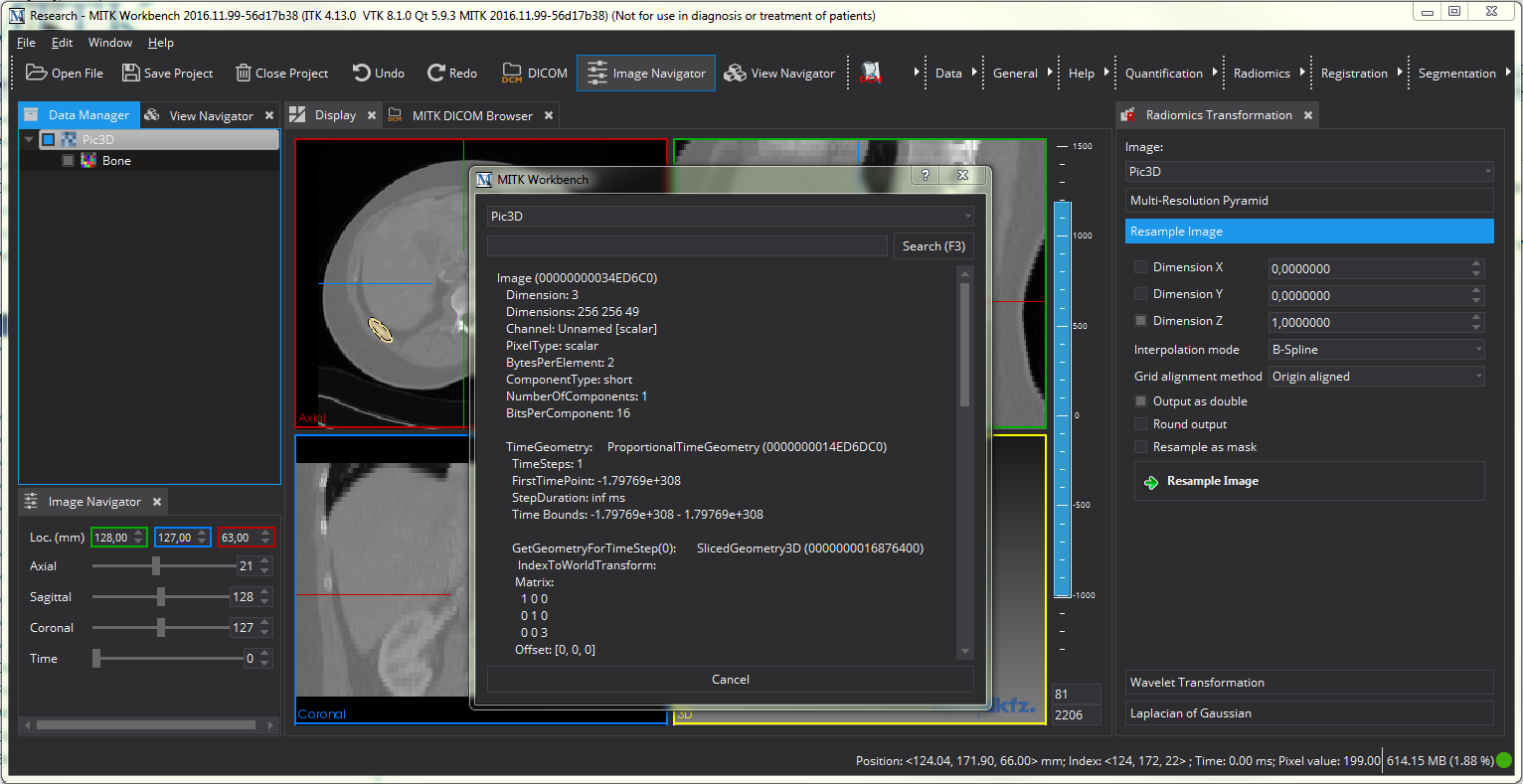The image size is (1523, 784).
Task: Click the green Resample Image arrow icon
Action: 1151,482
